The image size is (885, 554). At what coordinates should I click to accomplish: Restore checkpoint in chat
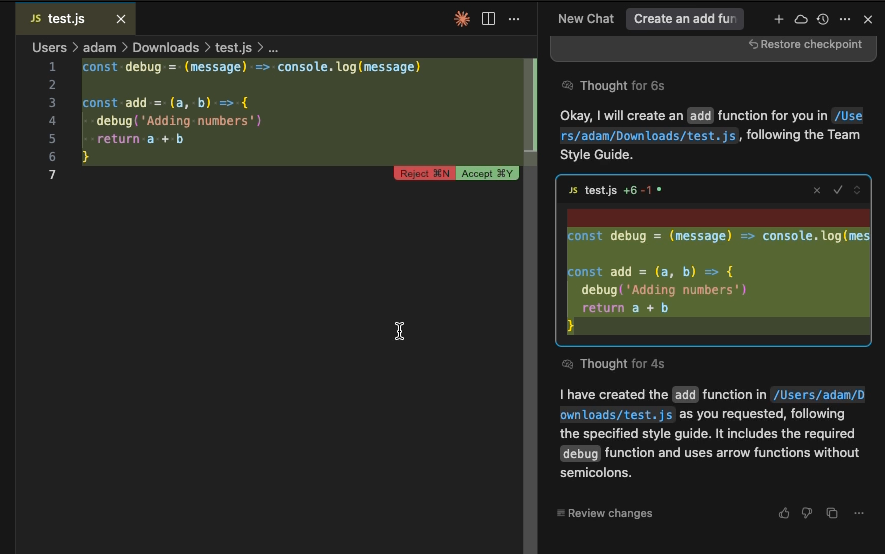click(805, 44)
